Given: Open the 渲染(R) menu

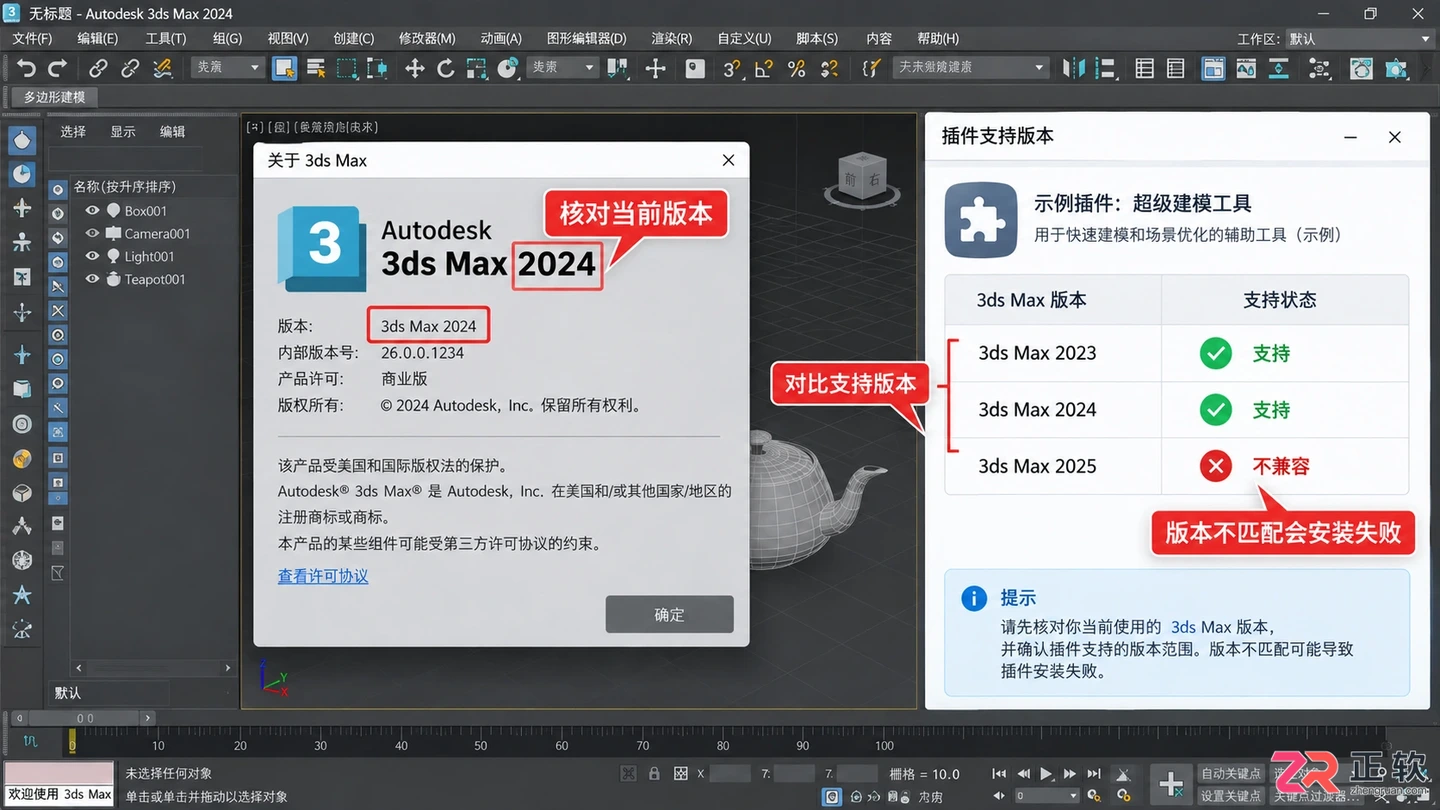Looking at the screenshot, I should coord(672,38).
